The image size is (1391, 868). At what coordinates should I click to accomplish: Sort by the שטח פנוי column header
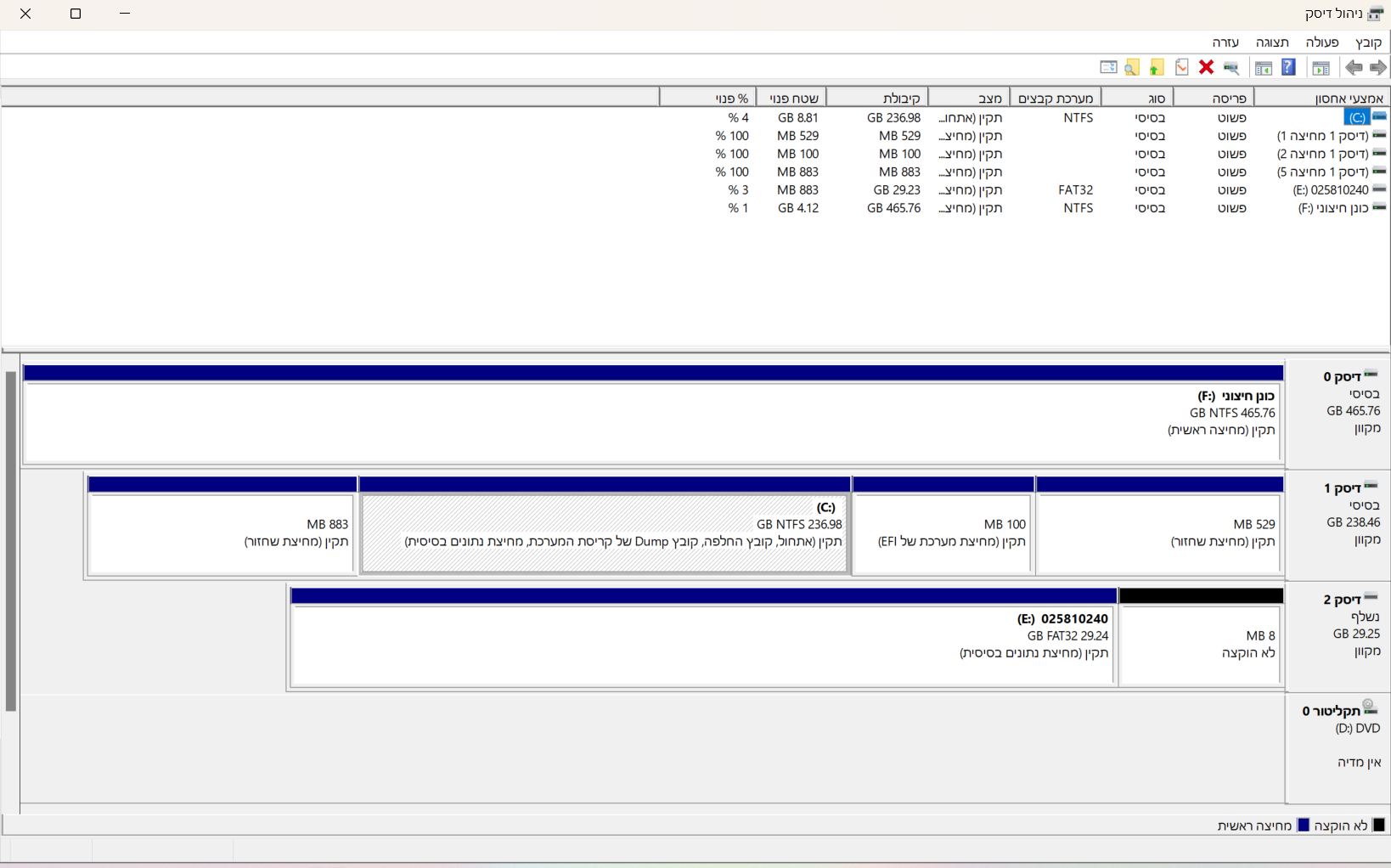pyautogui.click(x=791, y=99)
